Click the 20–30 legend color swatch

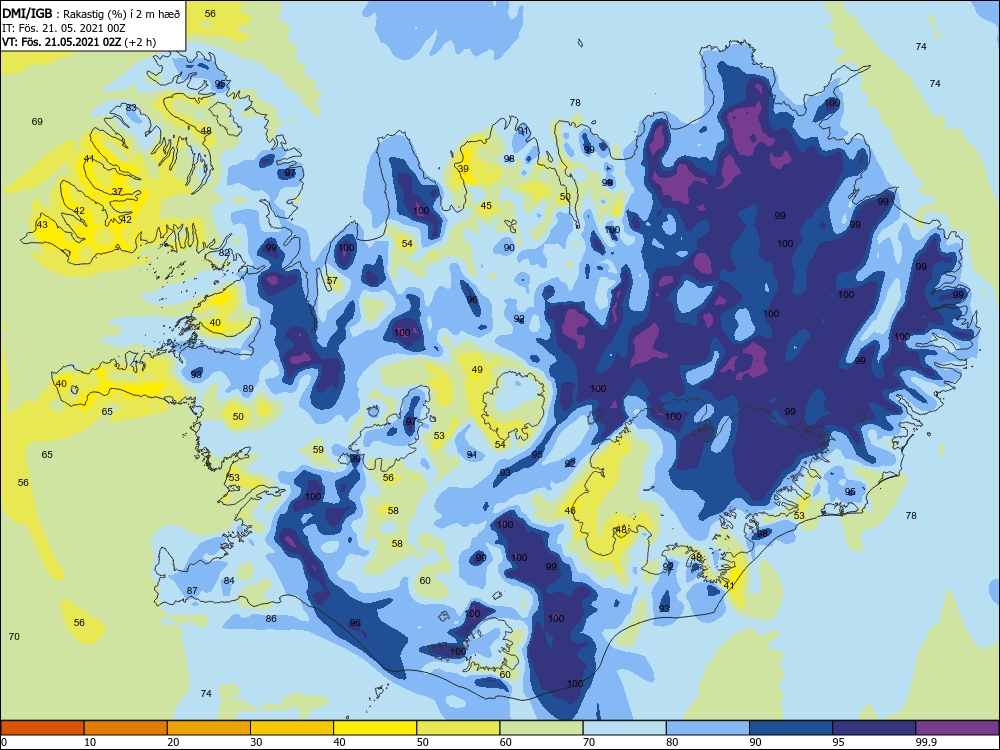pyautogui.click(x=209, y=728)
